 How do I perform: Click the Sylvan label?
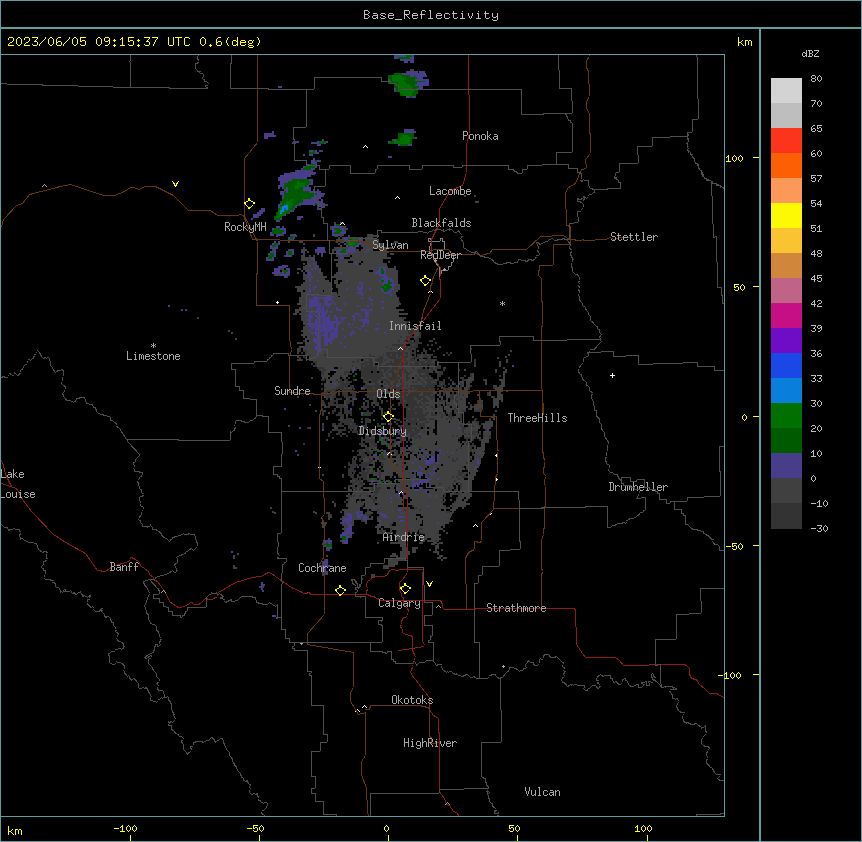click(x=390, y=245)
